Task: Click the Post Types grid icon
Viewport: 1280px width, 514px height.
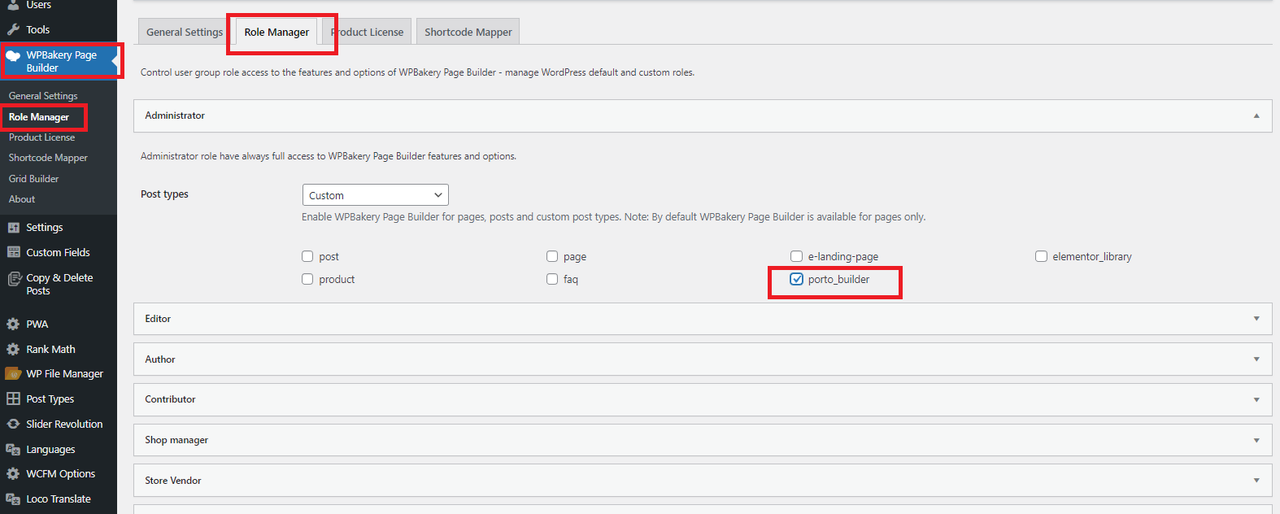Action: point(13,399)
